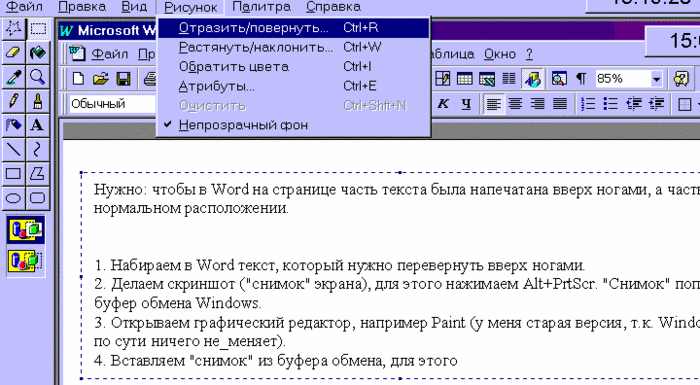The image size is (700, 385).
Task: Click Word's Save diskette icon
Action: point(123,79)
